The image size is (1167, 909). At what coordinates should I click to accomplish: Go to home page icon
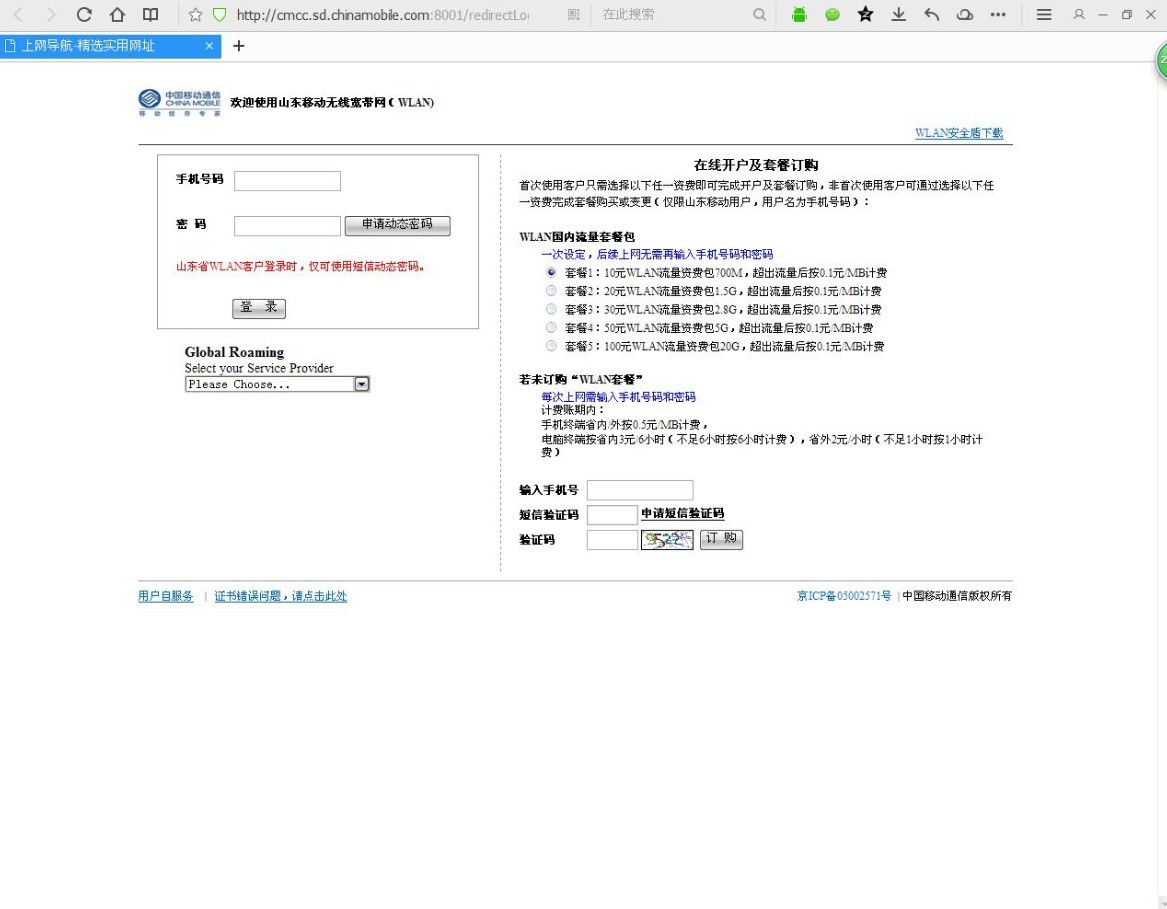pos(117,15)
